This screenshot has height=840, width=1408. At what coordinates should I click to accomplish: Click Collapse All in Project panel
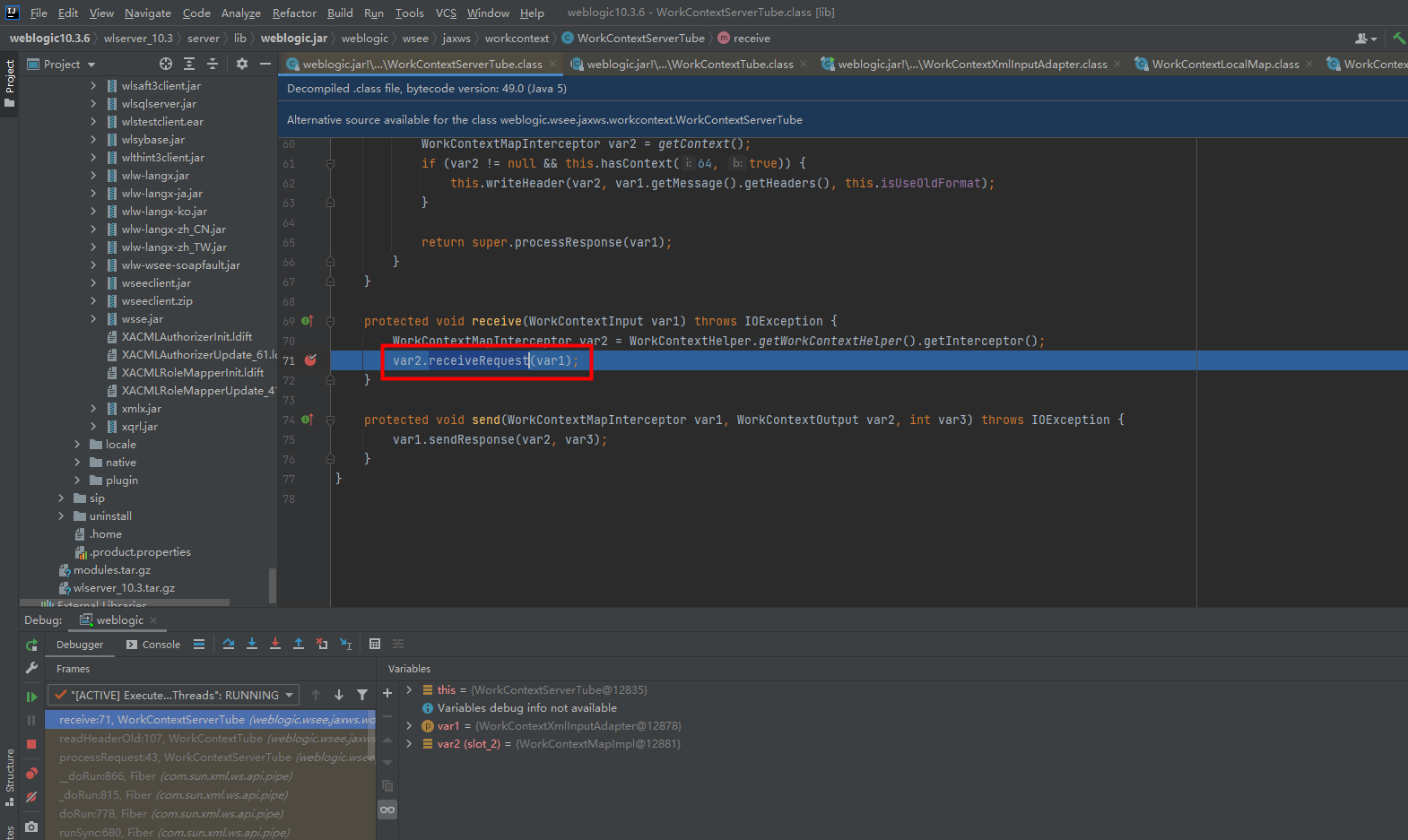tap(213, 64)
